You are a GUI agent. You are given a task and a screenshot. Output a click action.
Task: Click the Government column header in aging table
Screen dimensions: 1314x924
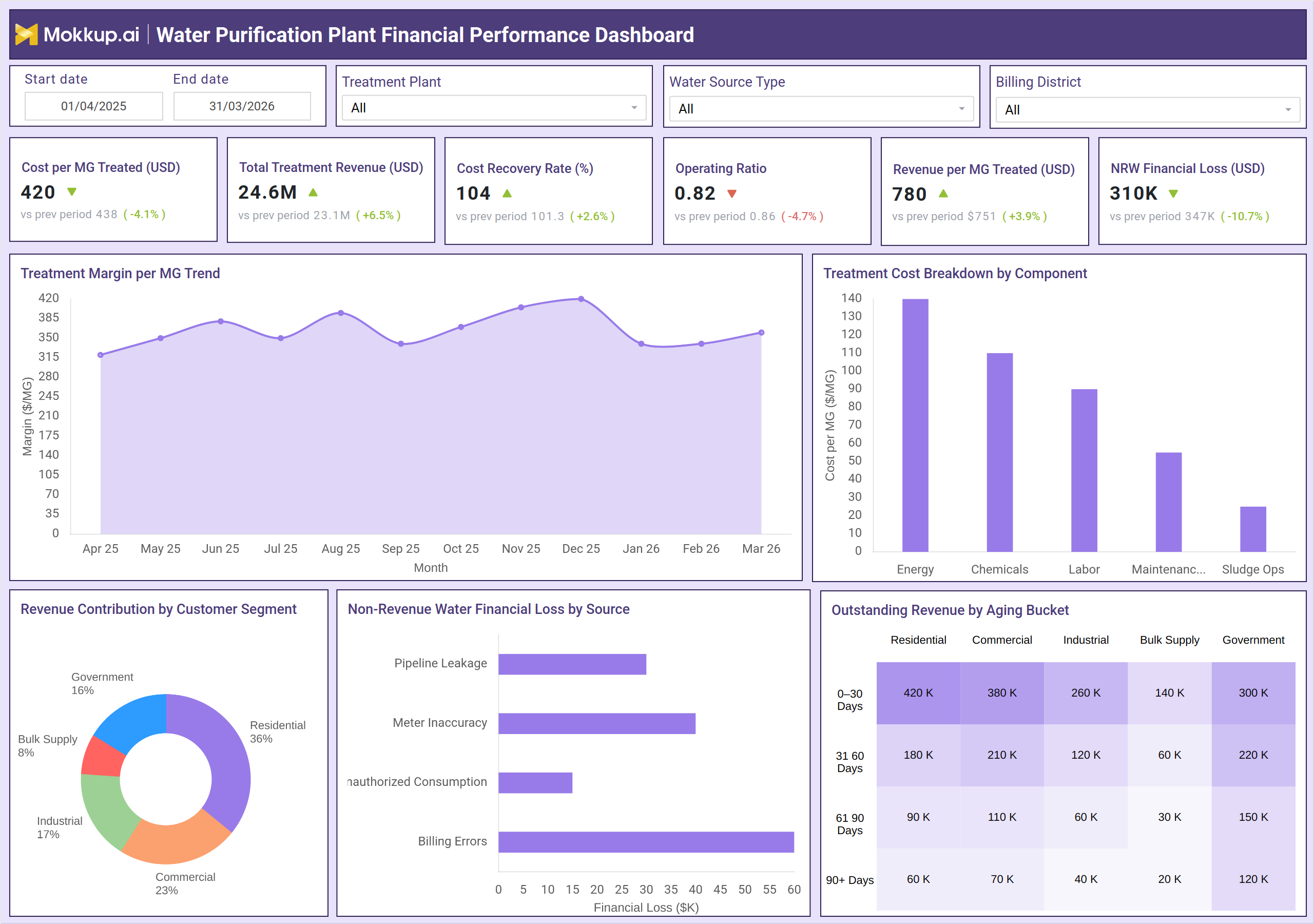point(1253,640)
